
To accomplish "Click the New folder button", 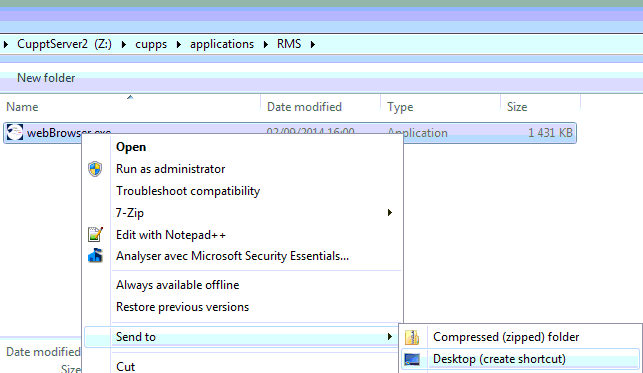I will click(46, 78).
